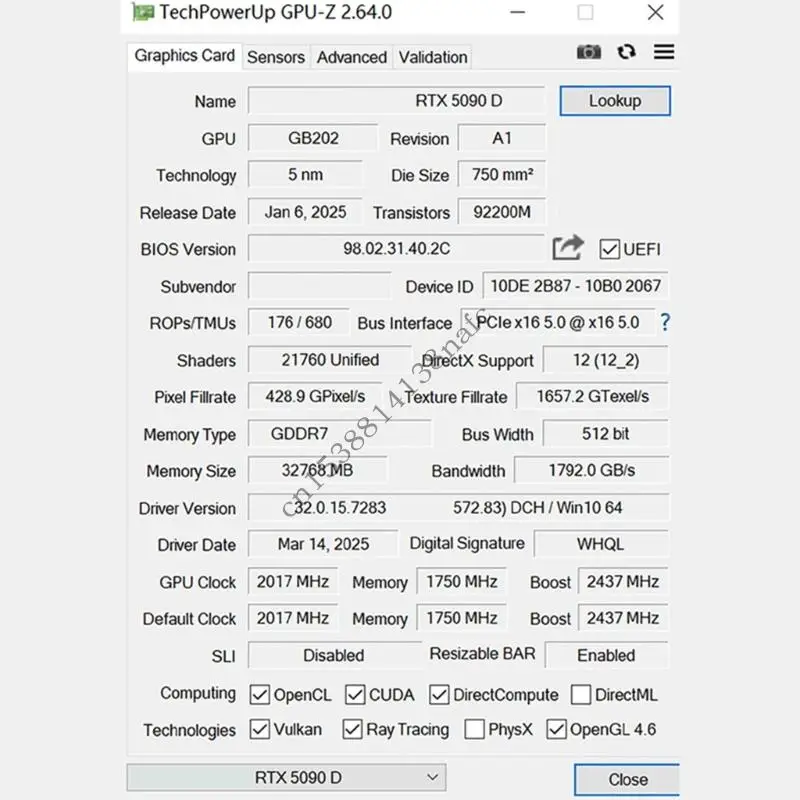Click the Memory Type GDDR7 field
The height and width of the screenshot is (800, 800).
point(340,434)
